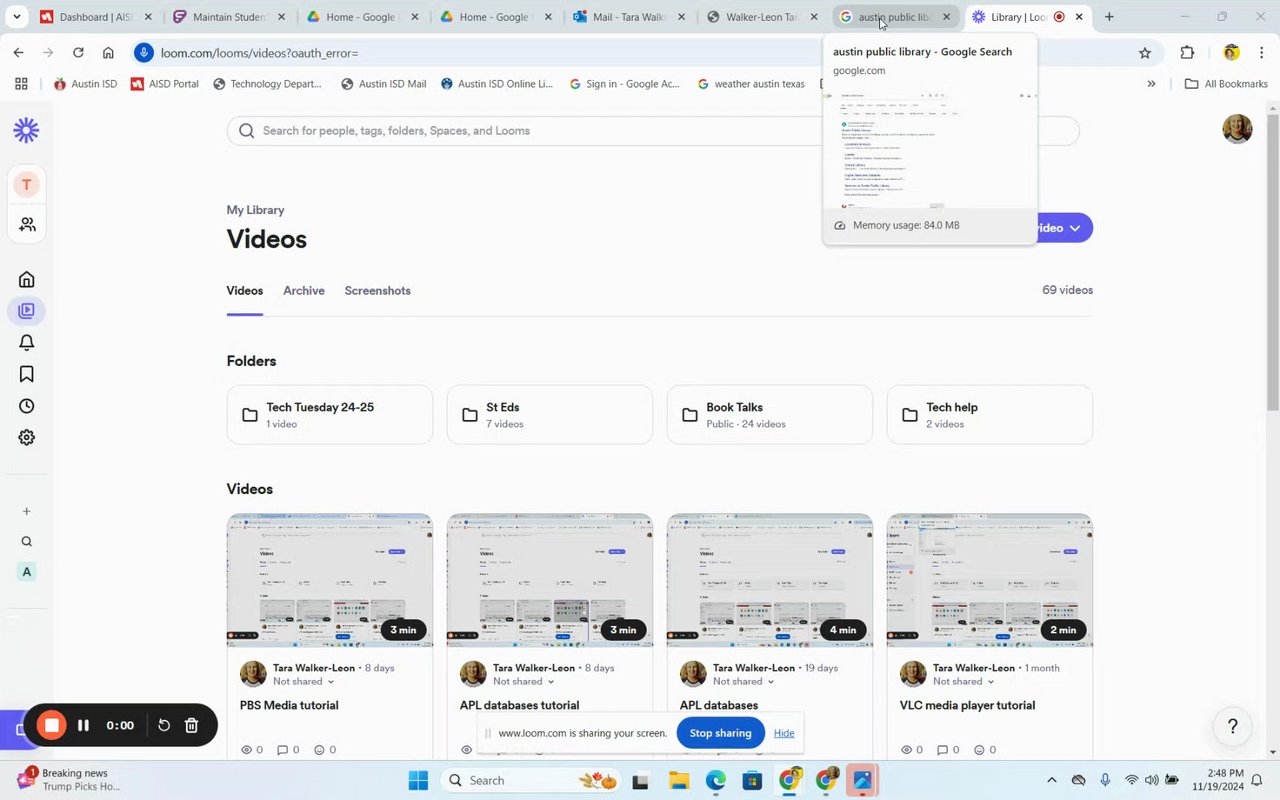Open the weather austin texas bookmark
The height and width of the screenshot is (800, 1280).
(751, 84)
